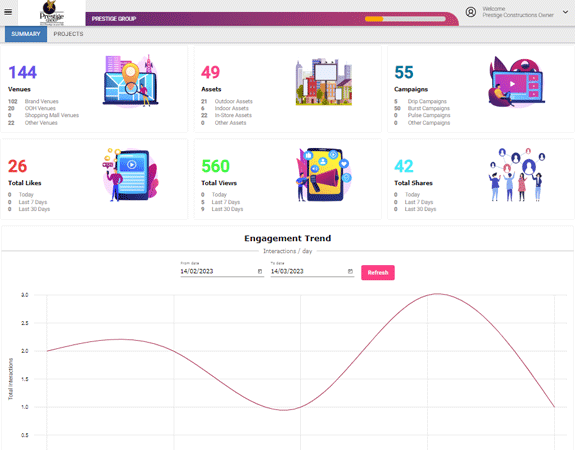
Task: Expand the account dropdown chevron
Action: tap(565, 12)
